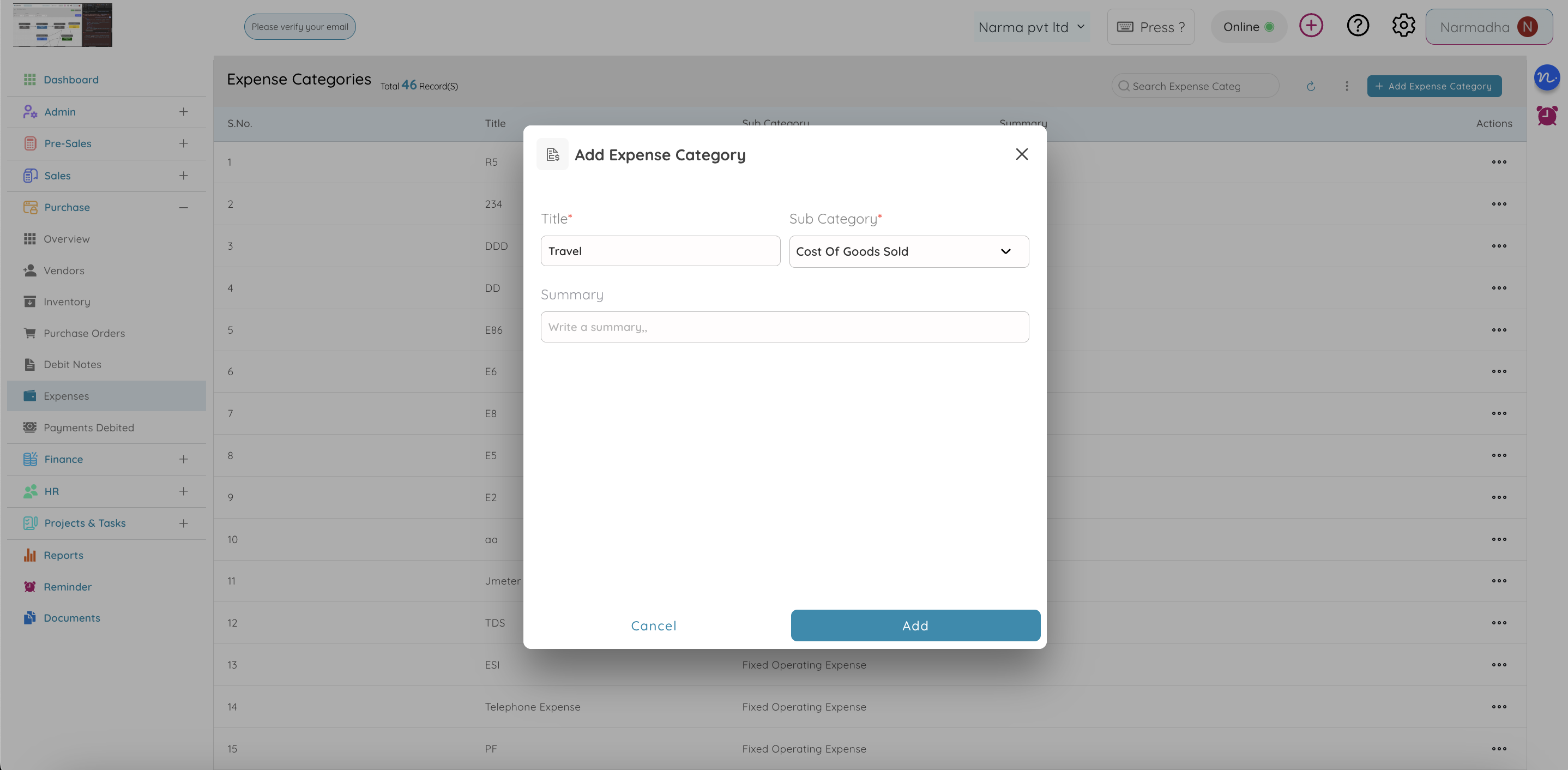The width and height of the screenshot is (1568, 770).
Task: Open Reports using the bar-chart icon
Action: click(x=30, y=555)
